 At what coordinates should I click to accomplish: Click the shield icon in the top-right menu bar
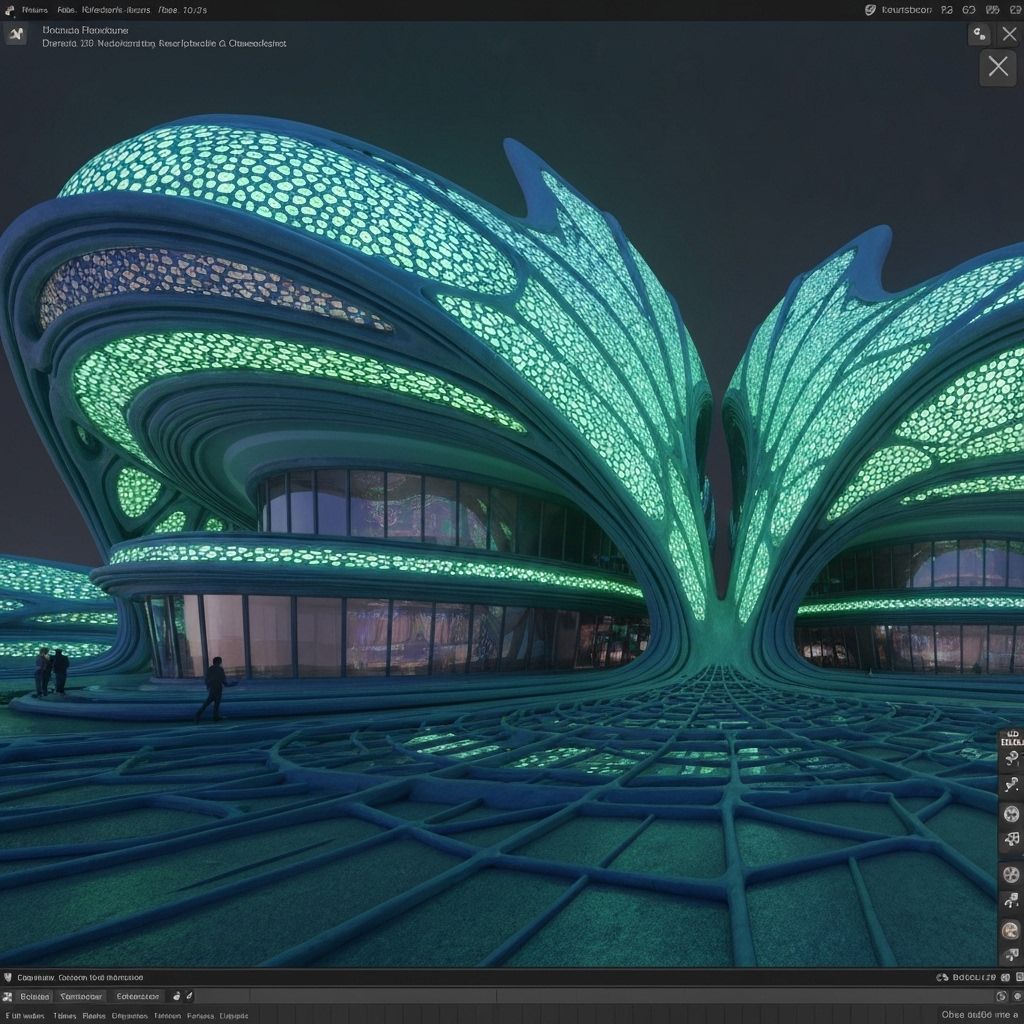pyautogui.click(x=870, y=10)
